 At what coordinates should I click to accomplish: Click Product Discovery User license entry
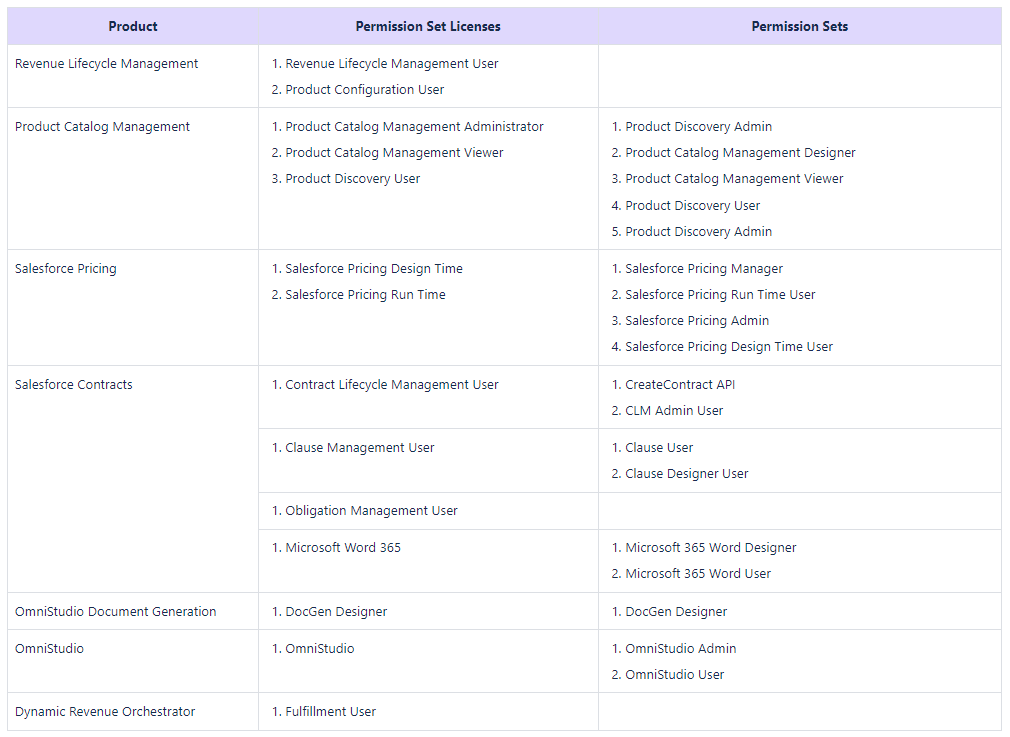tap(352, 178)
